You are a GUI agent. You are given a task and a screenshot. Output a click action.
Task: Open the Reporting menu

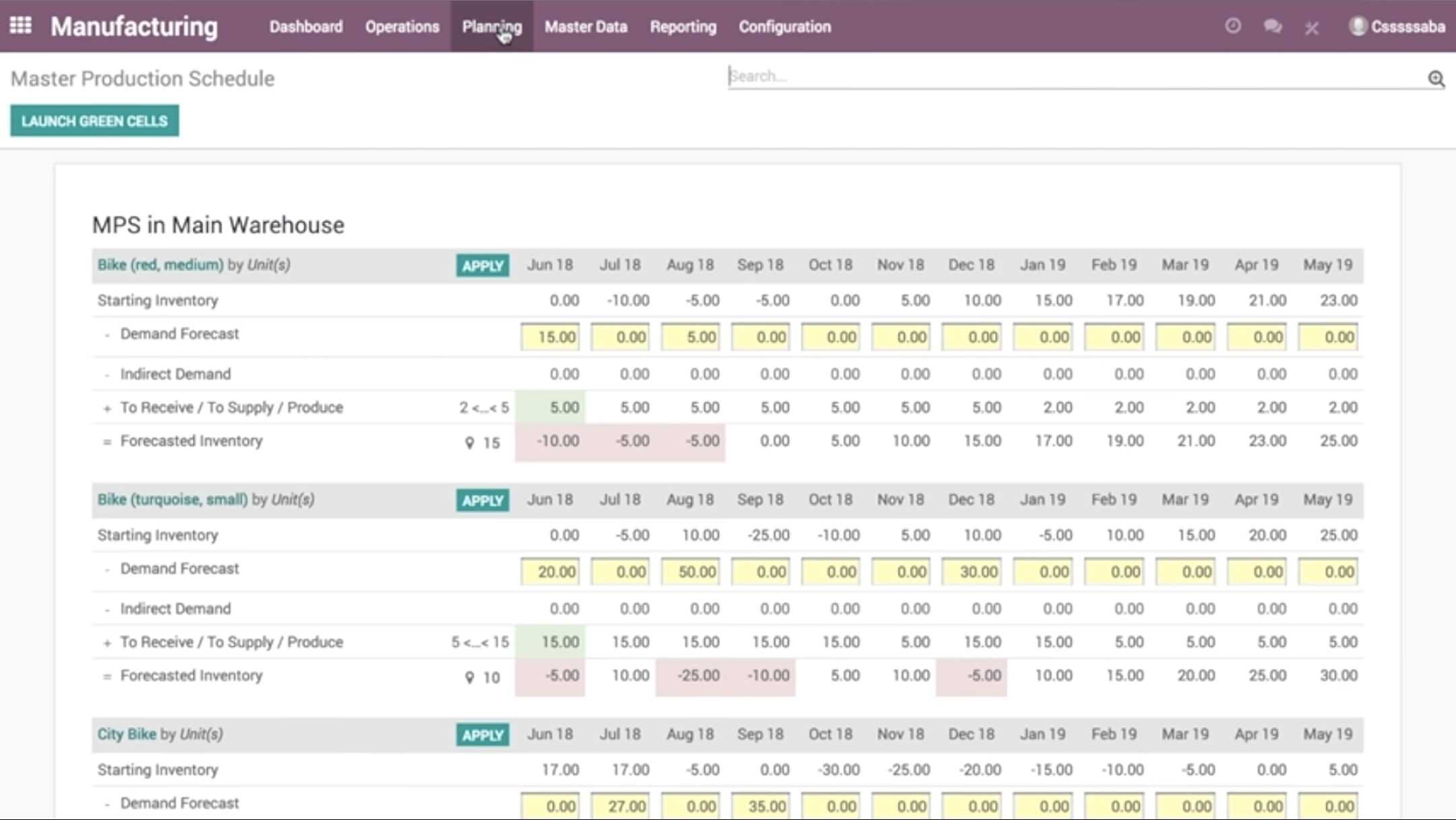(x=682, y=26)
